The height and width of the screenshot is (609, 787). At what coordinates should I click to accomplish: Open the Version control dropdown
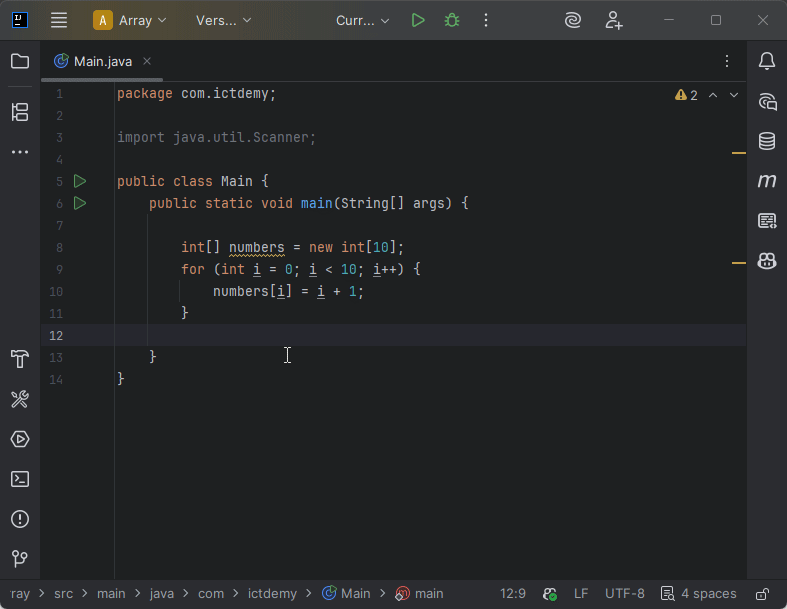[223, 20]
